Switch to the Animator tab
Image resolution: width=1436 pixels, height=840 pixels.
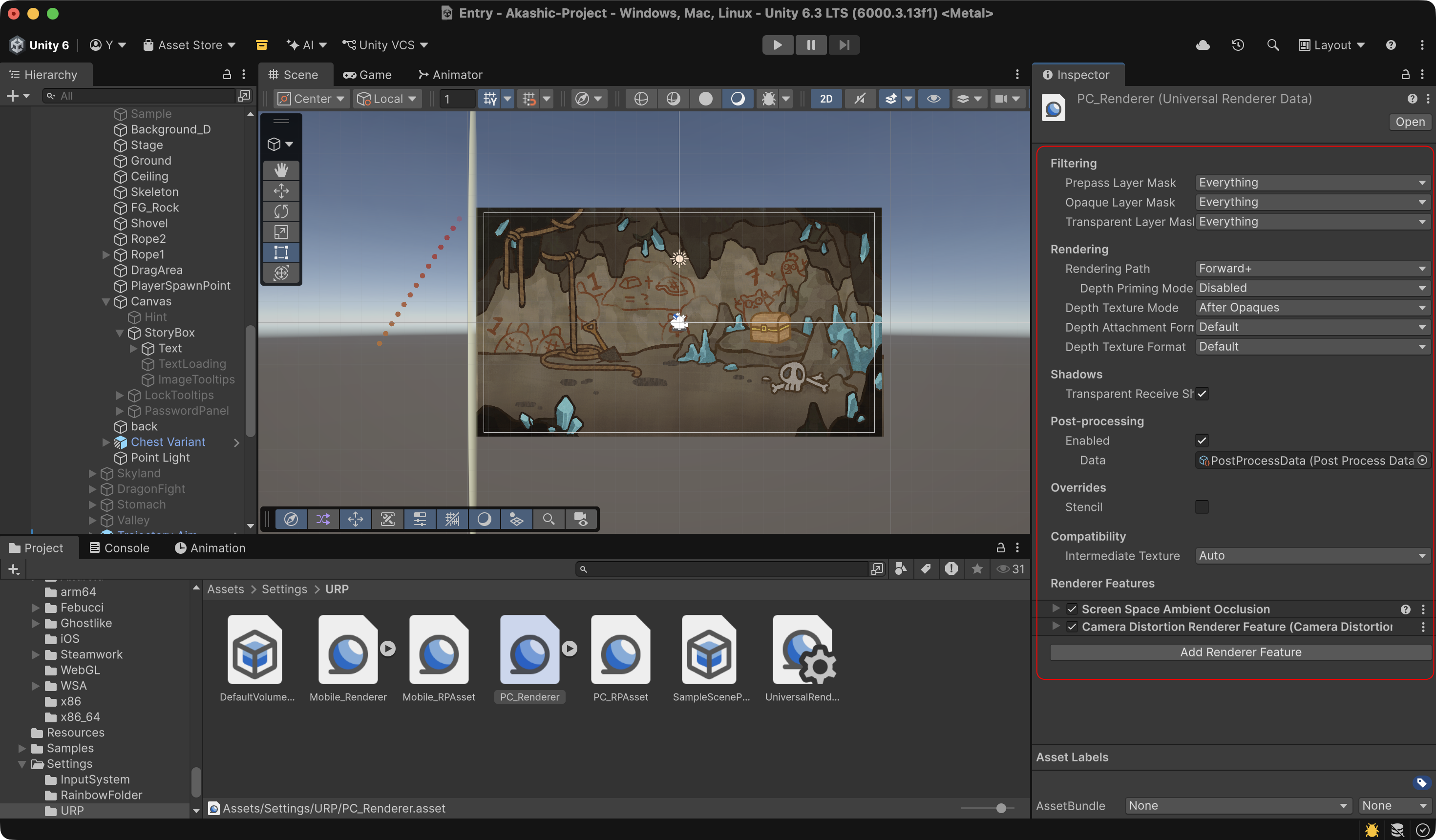point(450,75)
